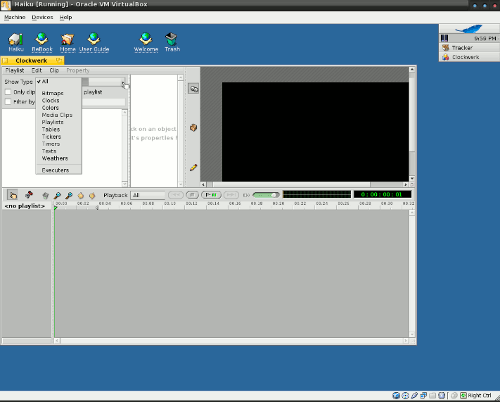This screenshot has height=402, width=500.
Task: Click the timeline horizontal scrollbar at the bottom
Action: (231, 341)
